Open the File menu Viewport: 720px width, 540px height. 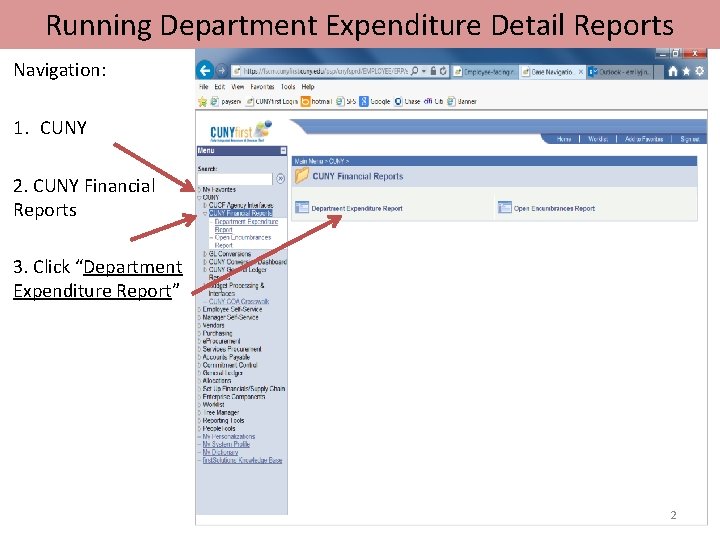[203, 87]
